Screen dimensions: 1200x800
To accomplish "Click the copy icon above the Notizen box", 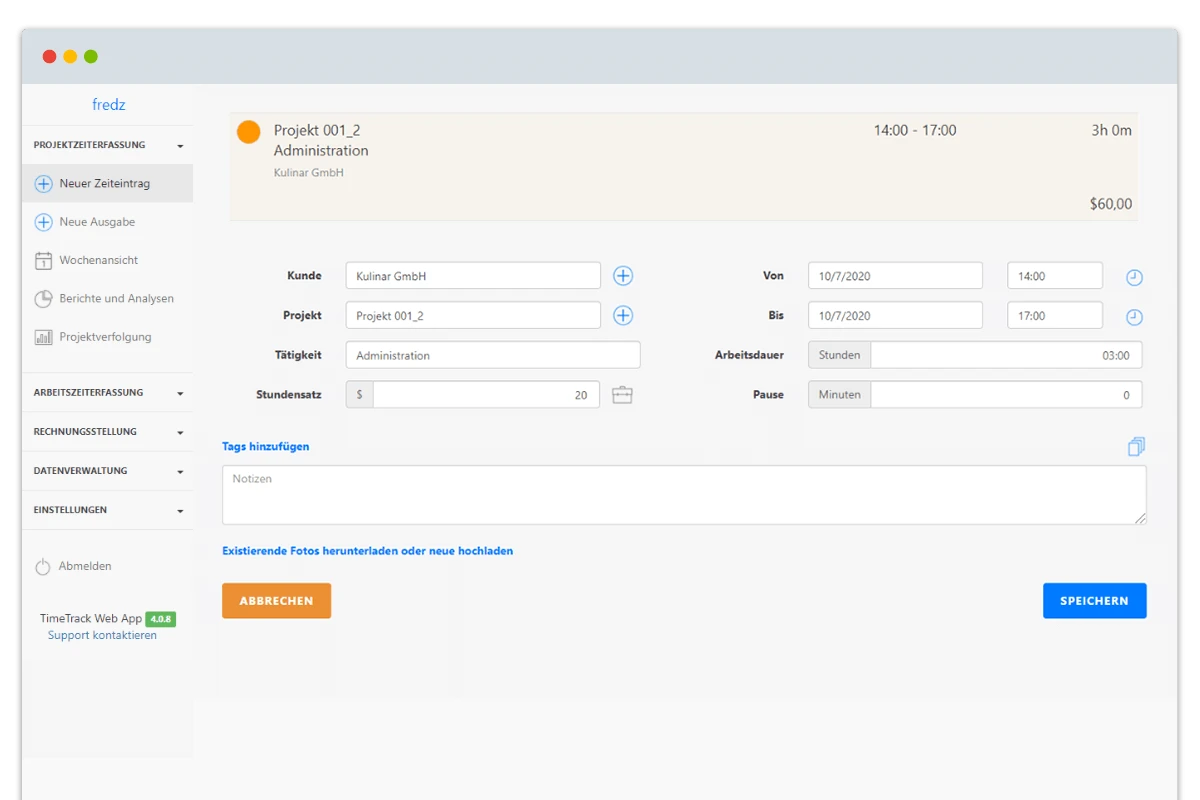I will point(1136,447).
